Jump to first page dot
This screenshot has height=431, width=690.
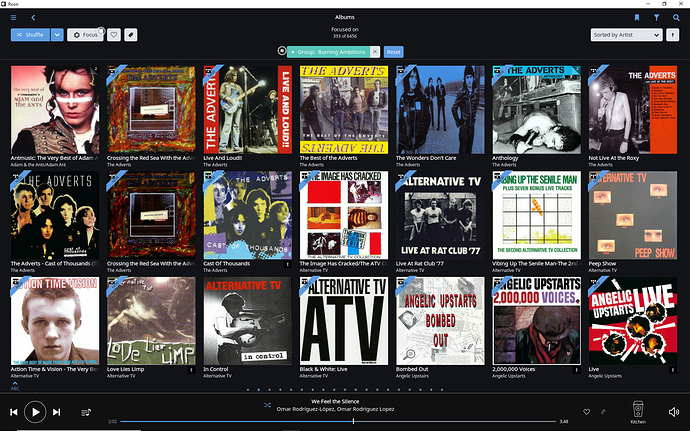[248, 390]
